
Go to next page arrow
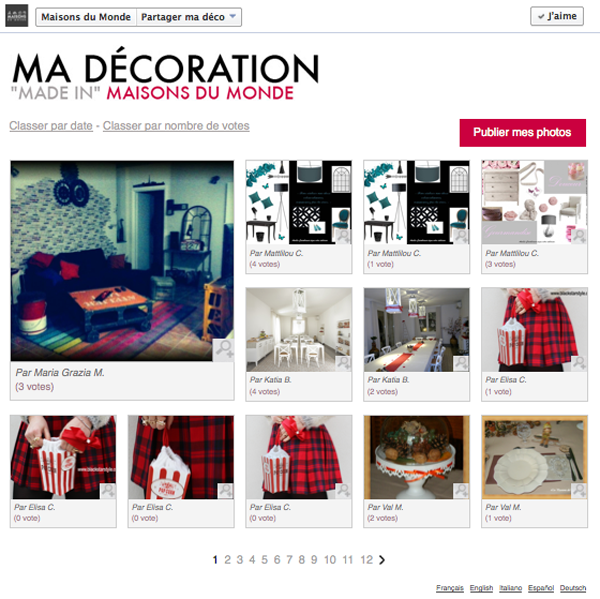(382, 560)
